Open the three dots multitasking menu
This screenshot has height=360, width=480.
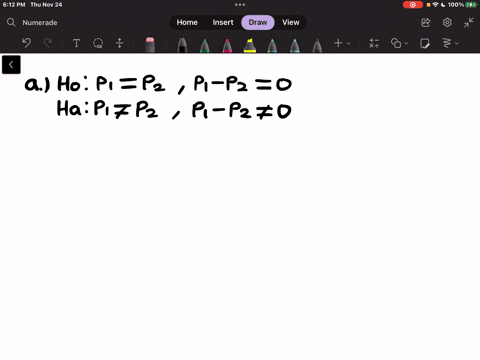[240, 5]
